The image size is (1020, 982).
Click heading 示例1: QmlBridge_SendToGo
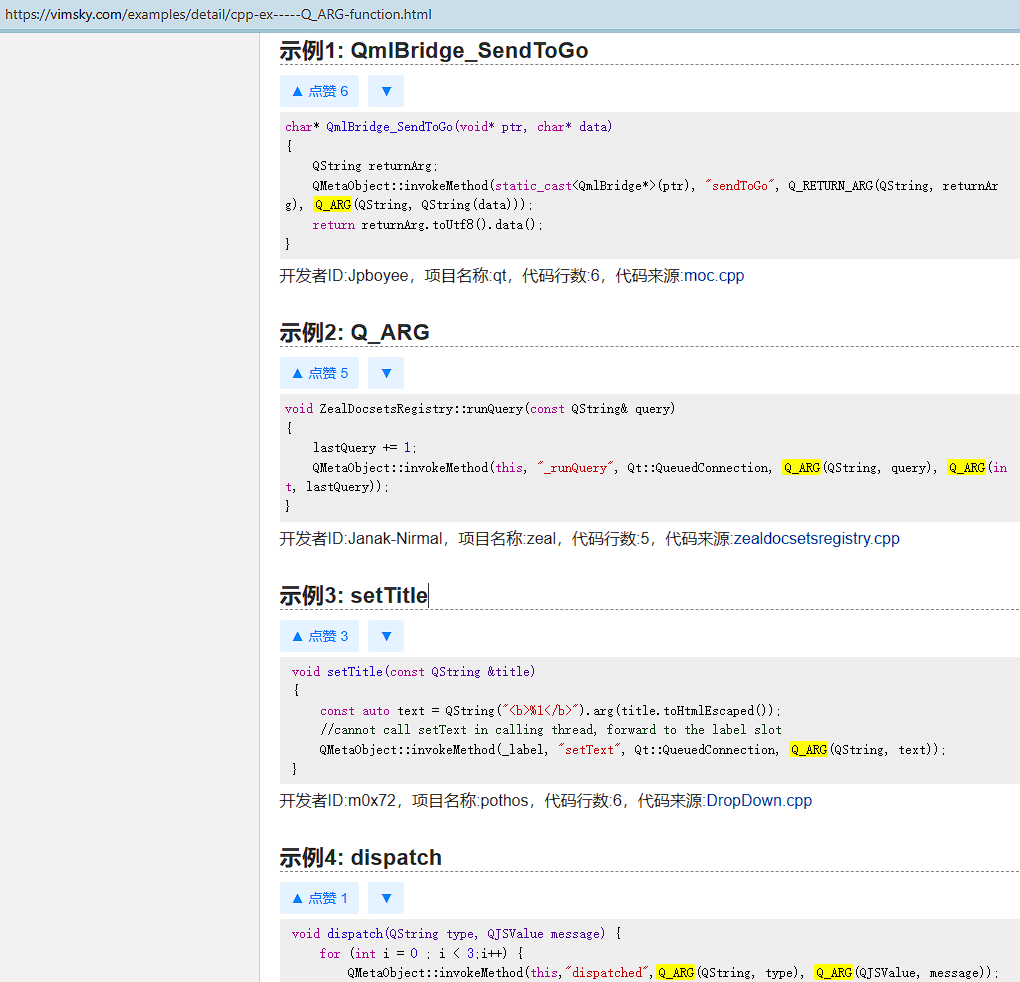(x=434, y=50)
